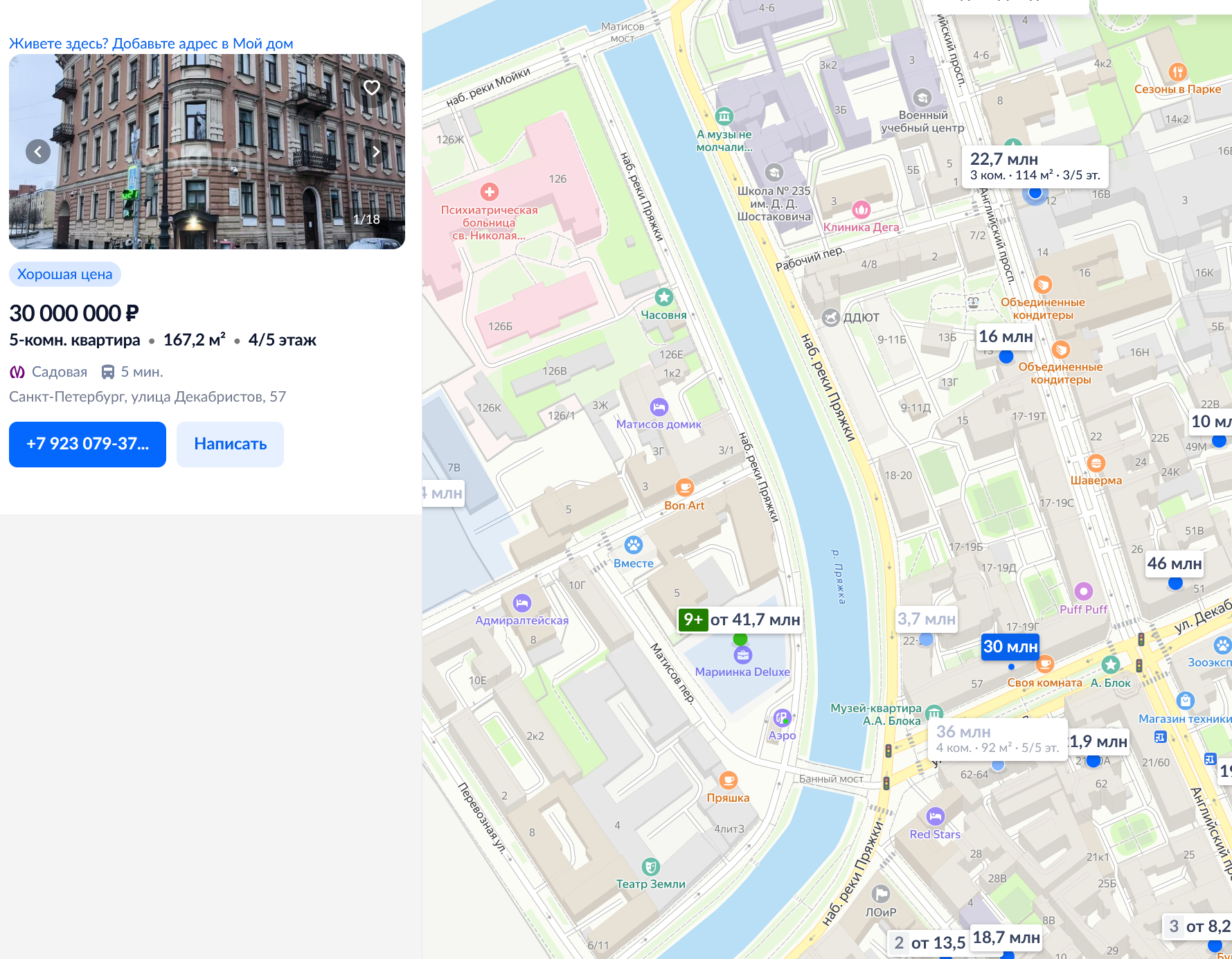Select the Часовня chapel star icon
1232x959 pixels.
coord(664,297)
